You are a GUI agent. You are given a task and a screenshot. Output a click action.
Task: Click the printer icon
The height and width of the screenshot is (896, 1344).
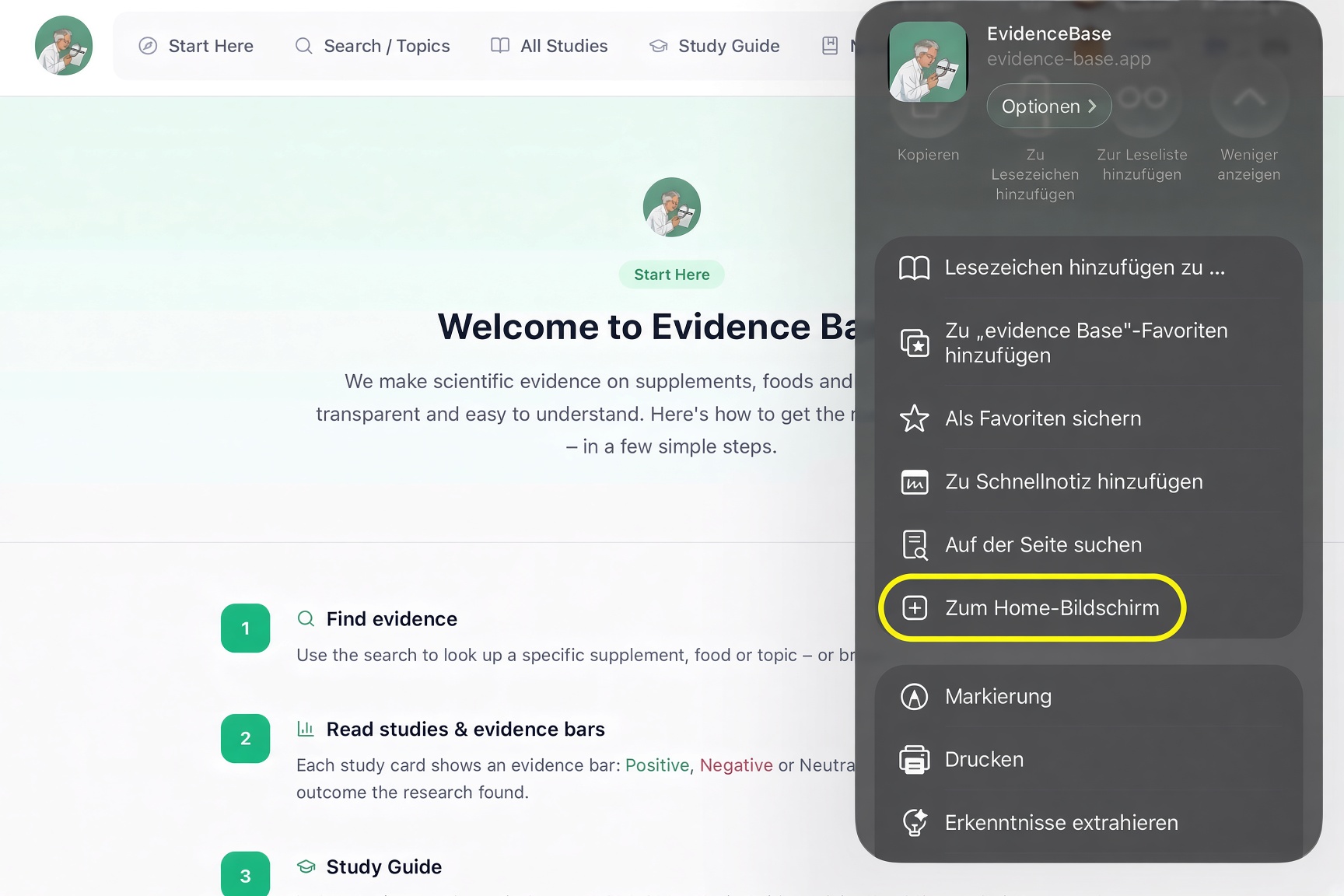pyautogui.click(x=915, y=760)
